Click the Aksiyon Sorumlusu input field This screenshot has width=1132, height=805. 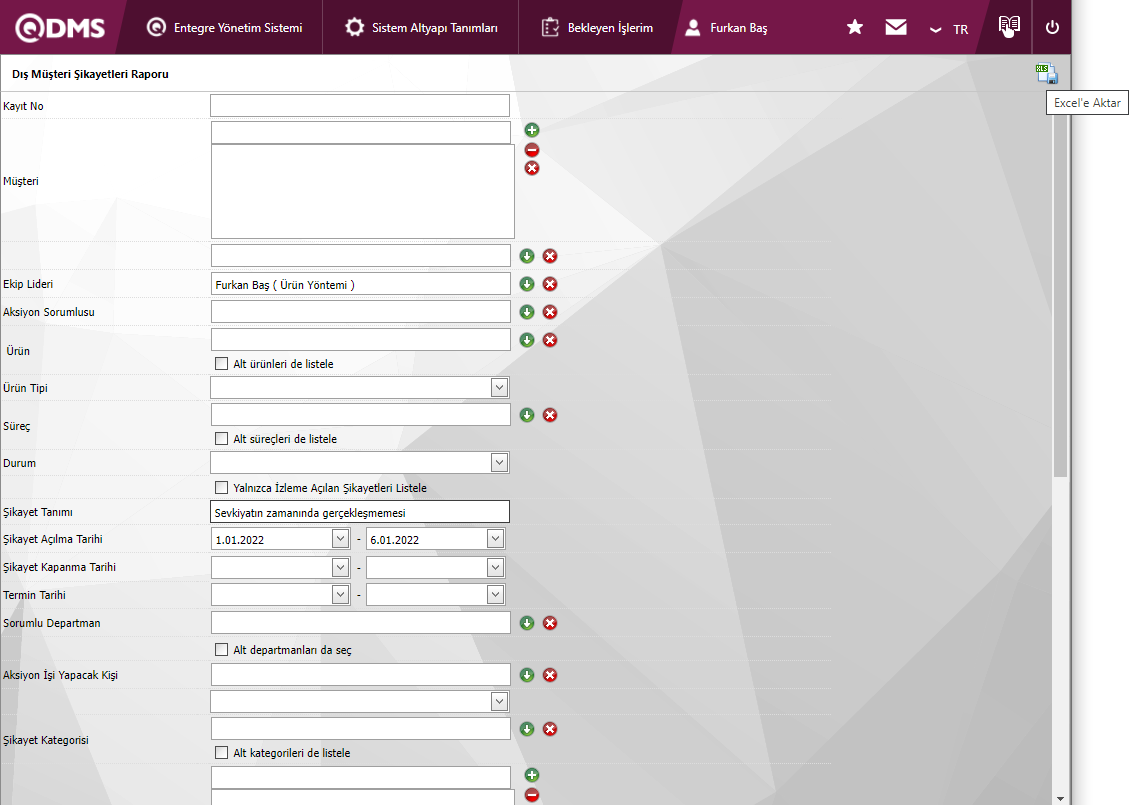[x=361, y=312]
